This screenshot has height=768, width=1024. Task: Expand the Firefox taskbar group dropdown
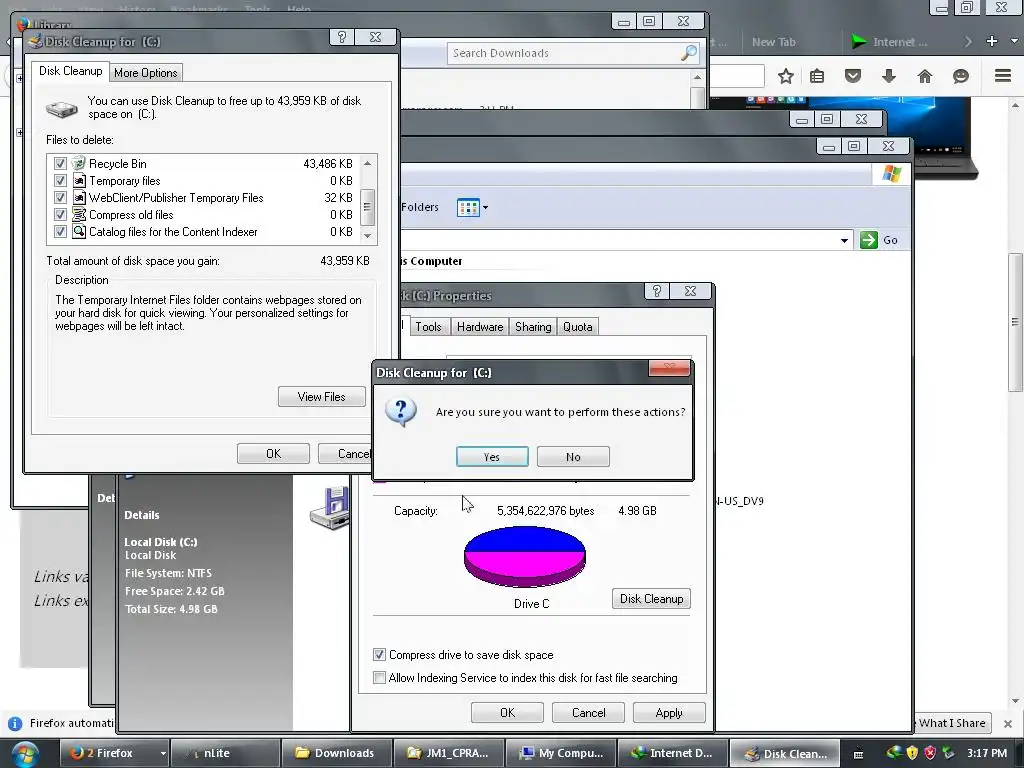point(162,753)
